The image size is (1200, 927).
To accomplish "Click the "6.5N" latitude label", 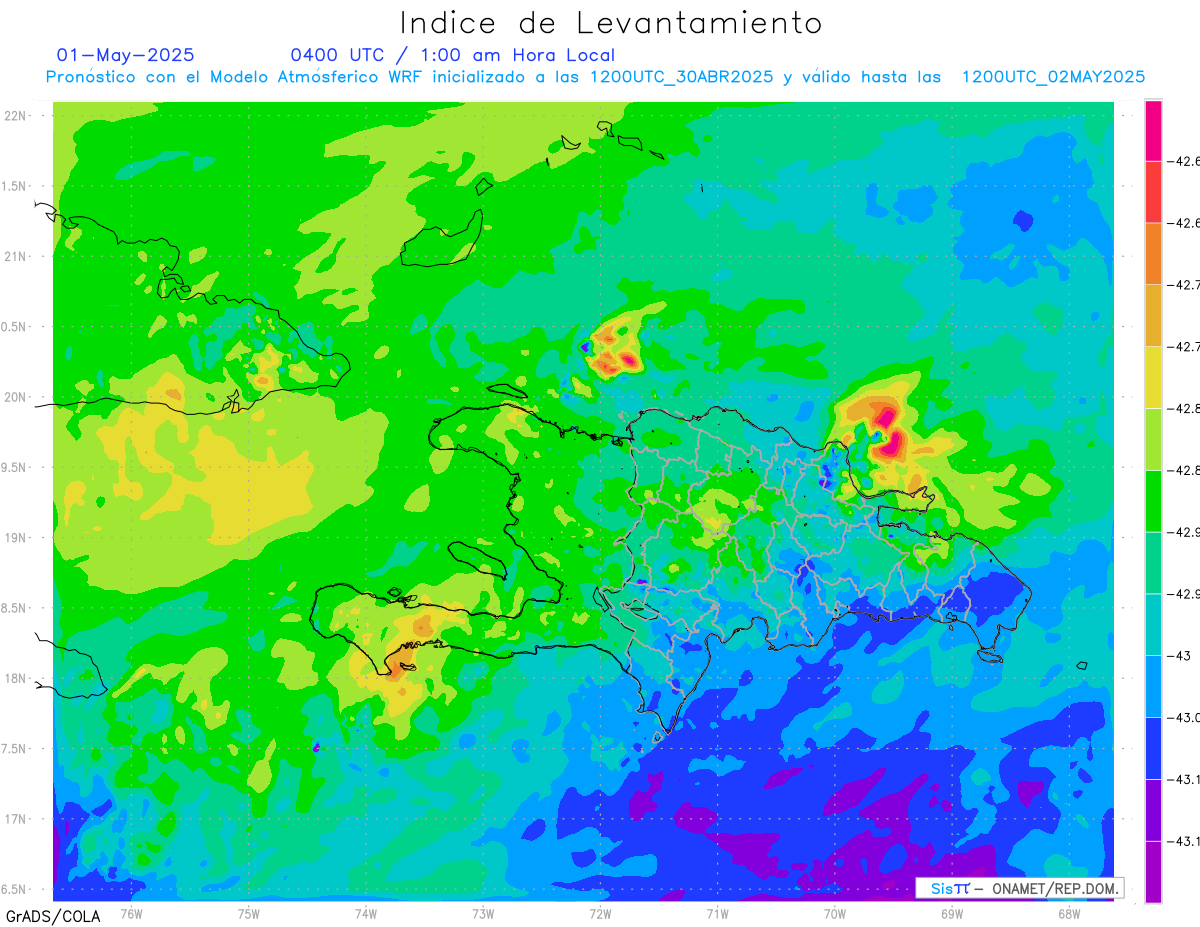I will click(15, 890).
